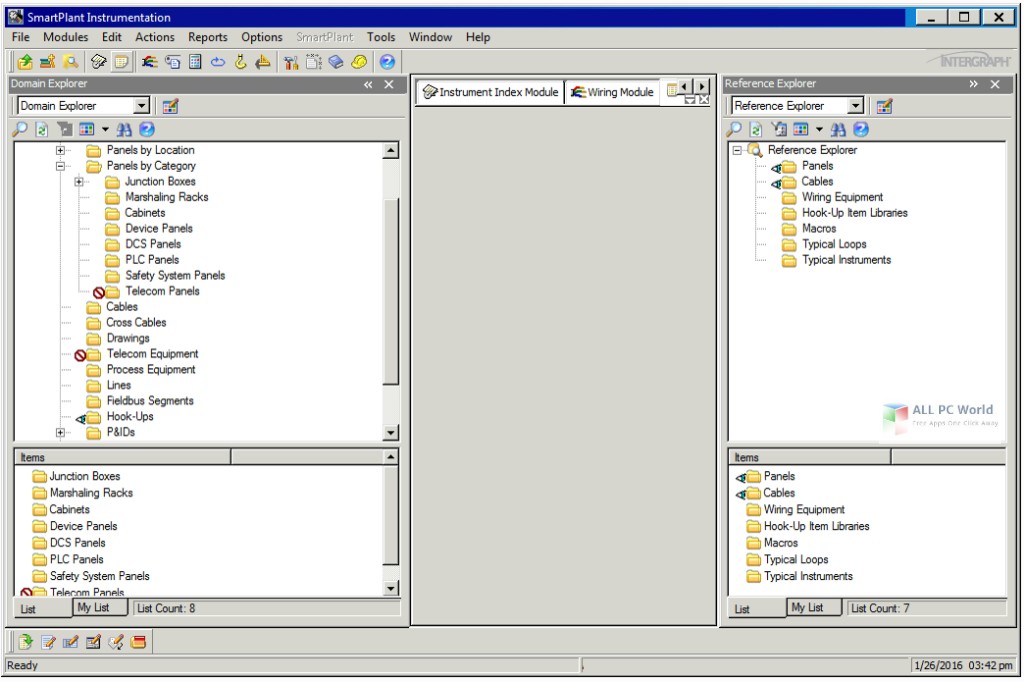Select Telecom Equipment in the Domain tree
Screen dimensions: 1024x682
pyautogui.click(x=155, y=353)
